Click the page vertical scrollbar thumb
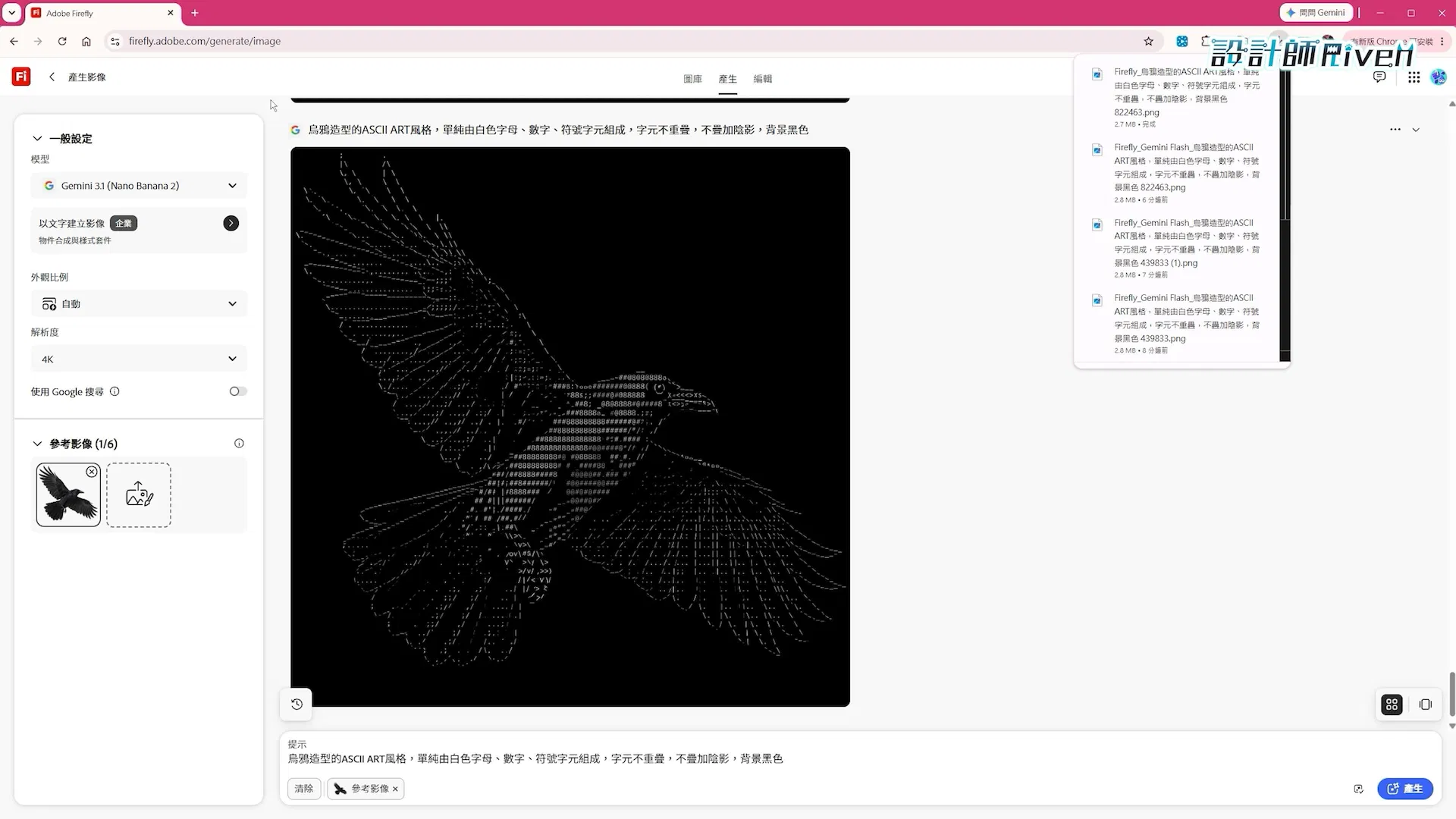Screen dimensions: 1456x819 click(x=1451, y=694)
